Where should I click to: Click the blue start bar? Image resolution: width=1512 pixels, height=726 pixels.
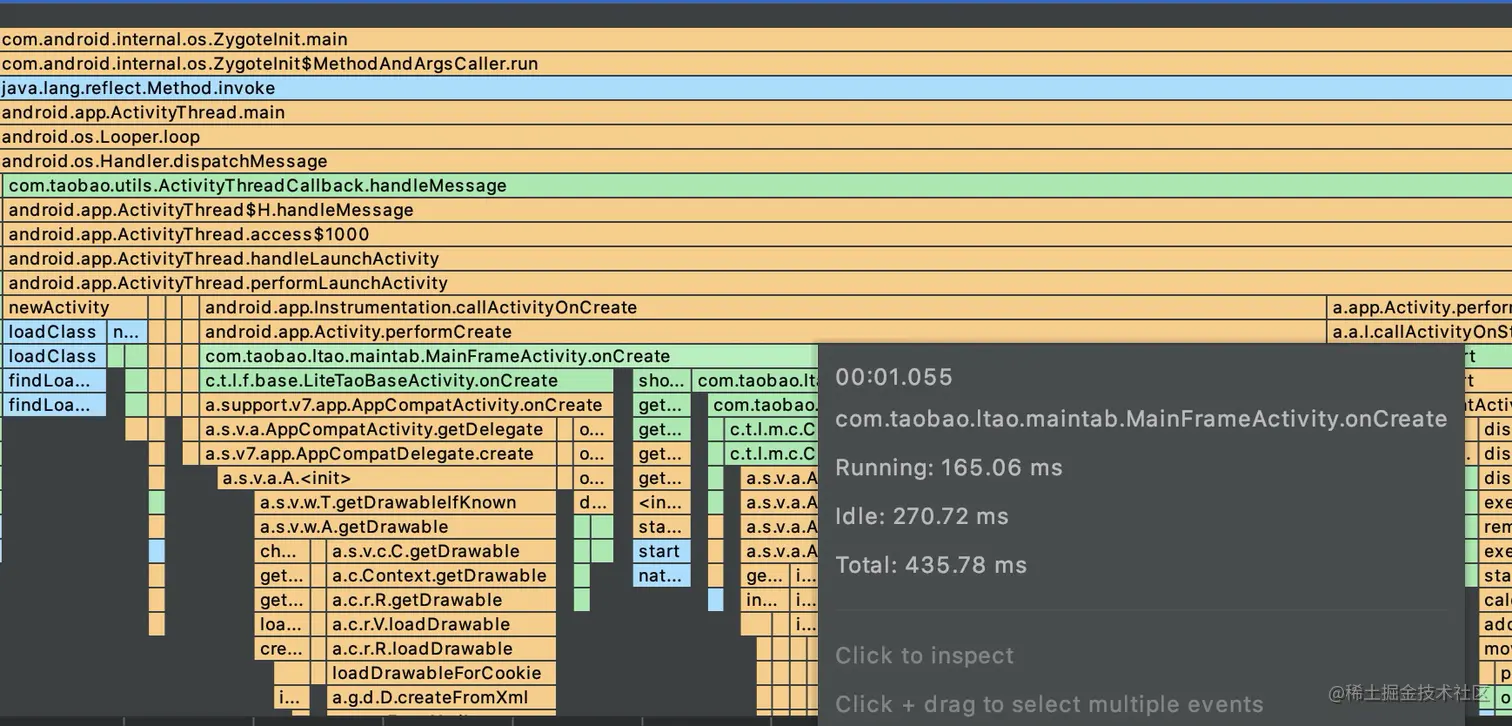click(662, 551)
